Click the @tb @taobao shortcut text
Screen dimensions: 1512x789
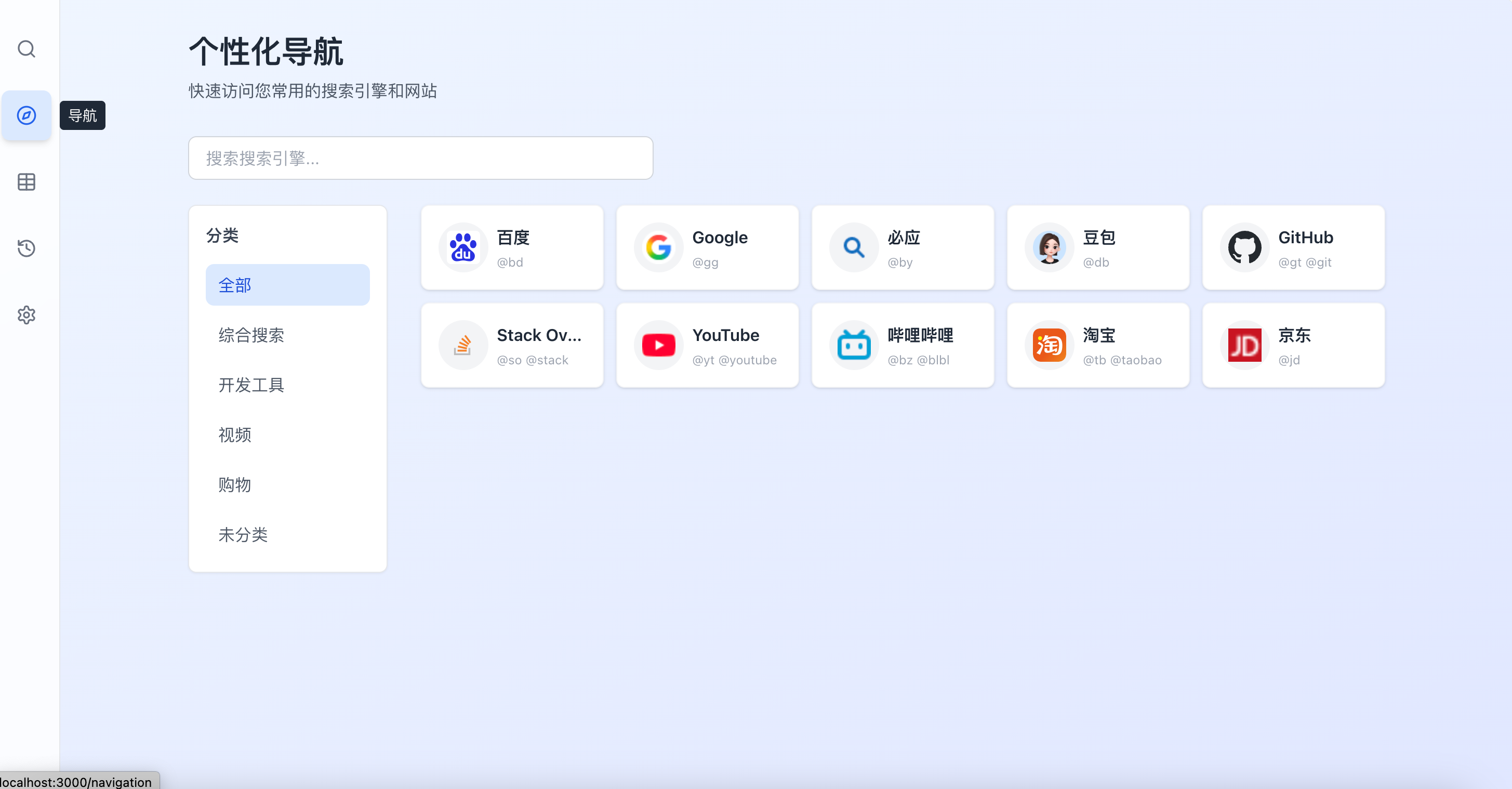pyautogui.click(x=1123, y=360)
